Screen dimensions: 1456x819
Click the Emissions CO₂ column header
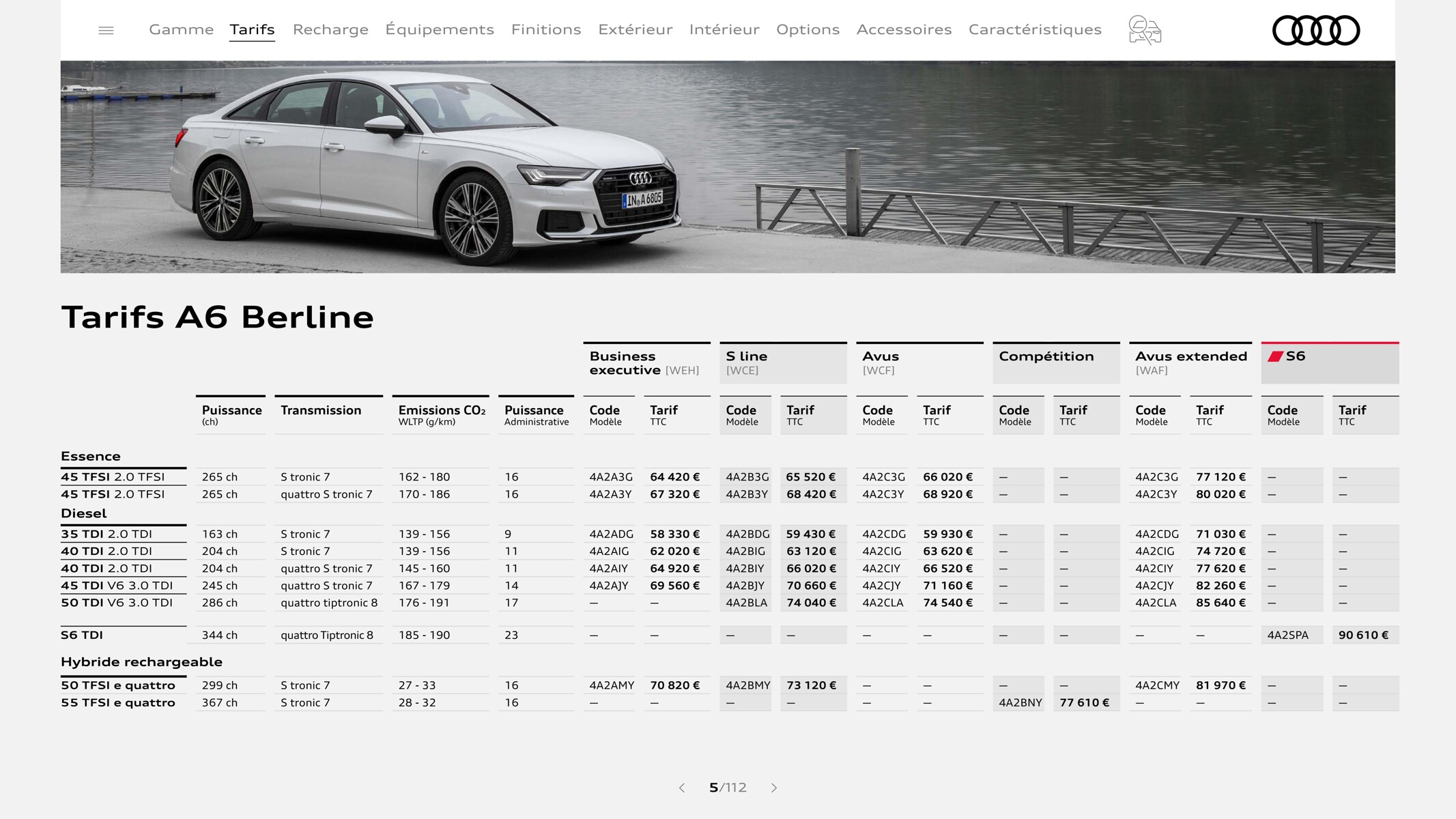point(442,415)
